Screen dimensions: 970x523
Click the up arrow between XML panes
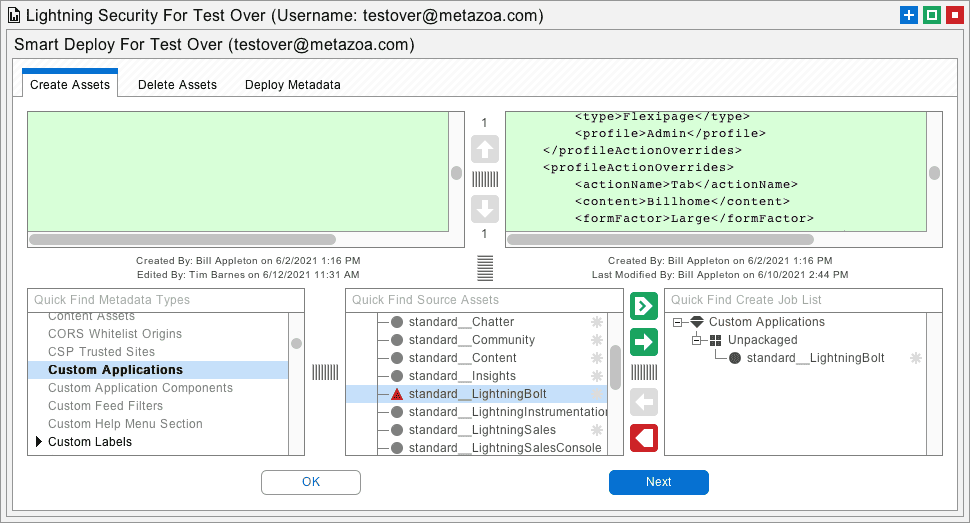[484, 149]
